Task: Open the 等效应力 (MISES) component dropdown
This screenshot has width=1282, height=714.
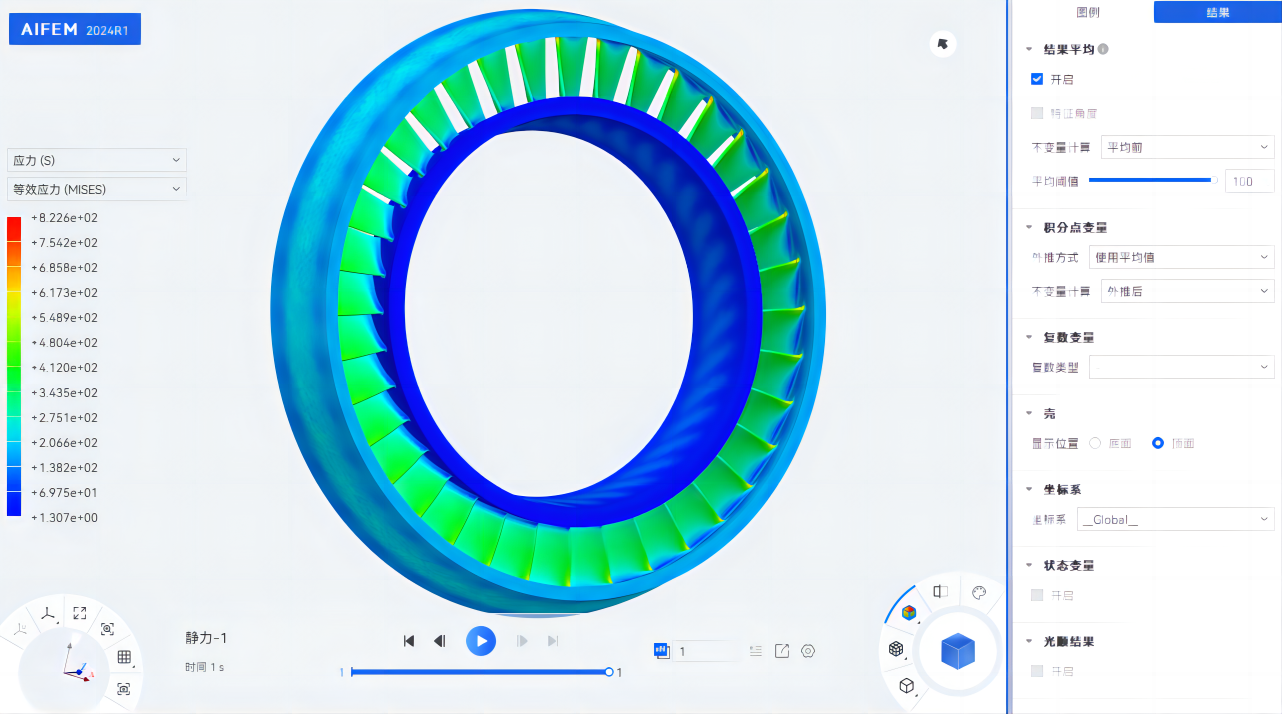Action: 97,188
